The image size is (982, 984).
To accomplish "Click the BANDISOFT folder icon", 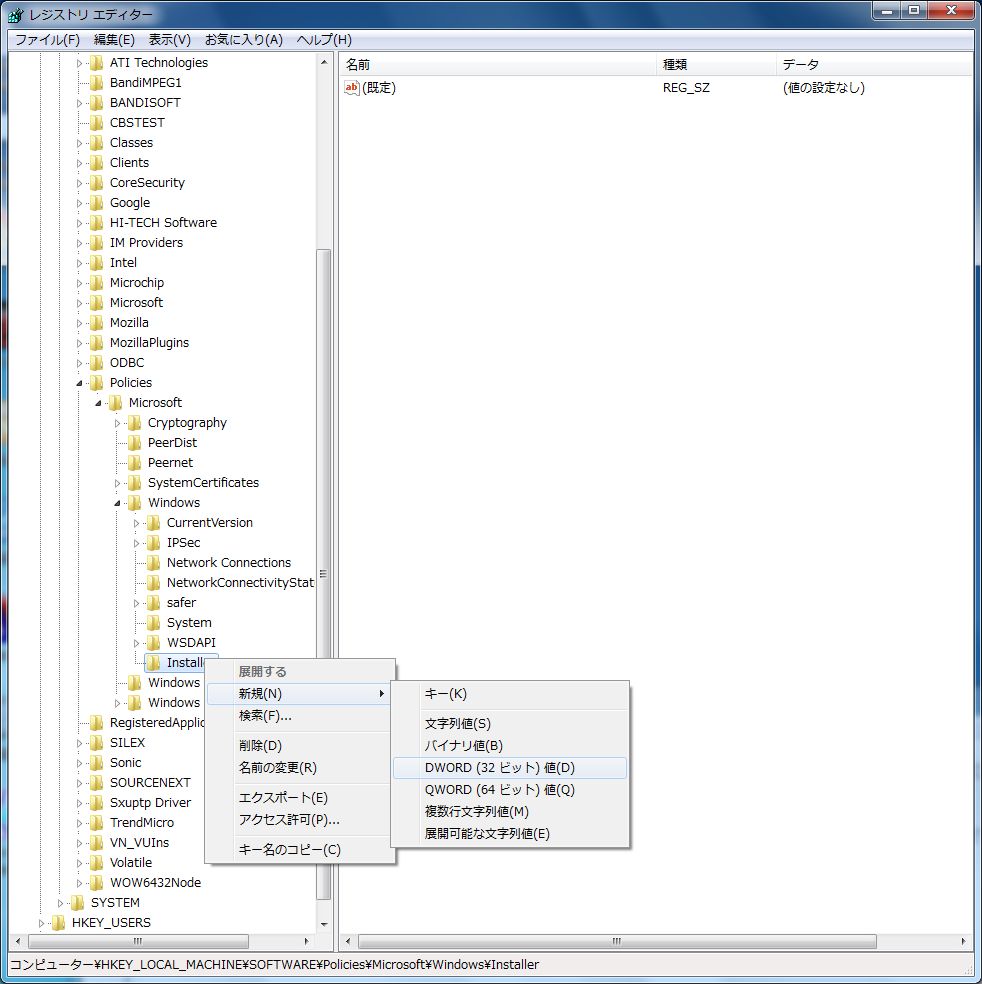I will 97,103.
